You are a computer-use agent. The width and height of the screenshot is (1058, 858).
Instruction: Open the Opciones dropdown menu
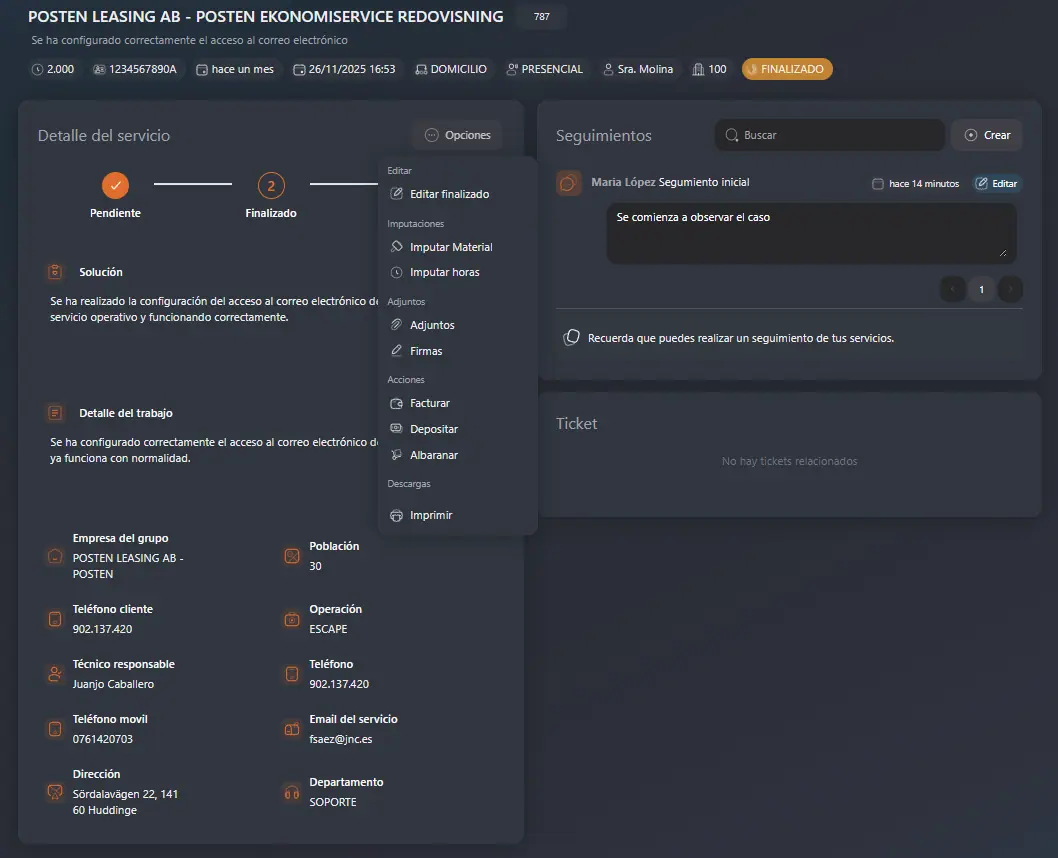tap(457, 135)
